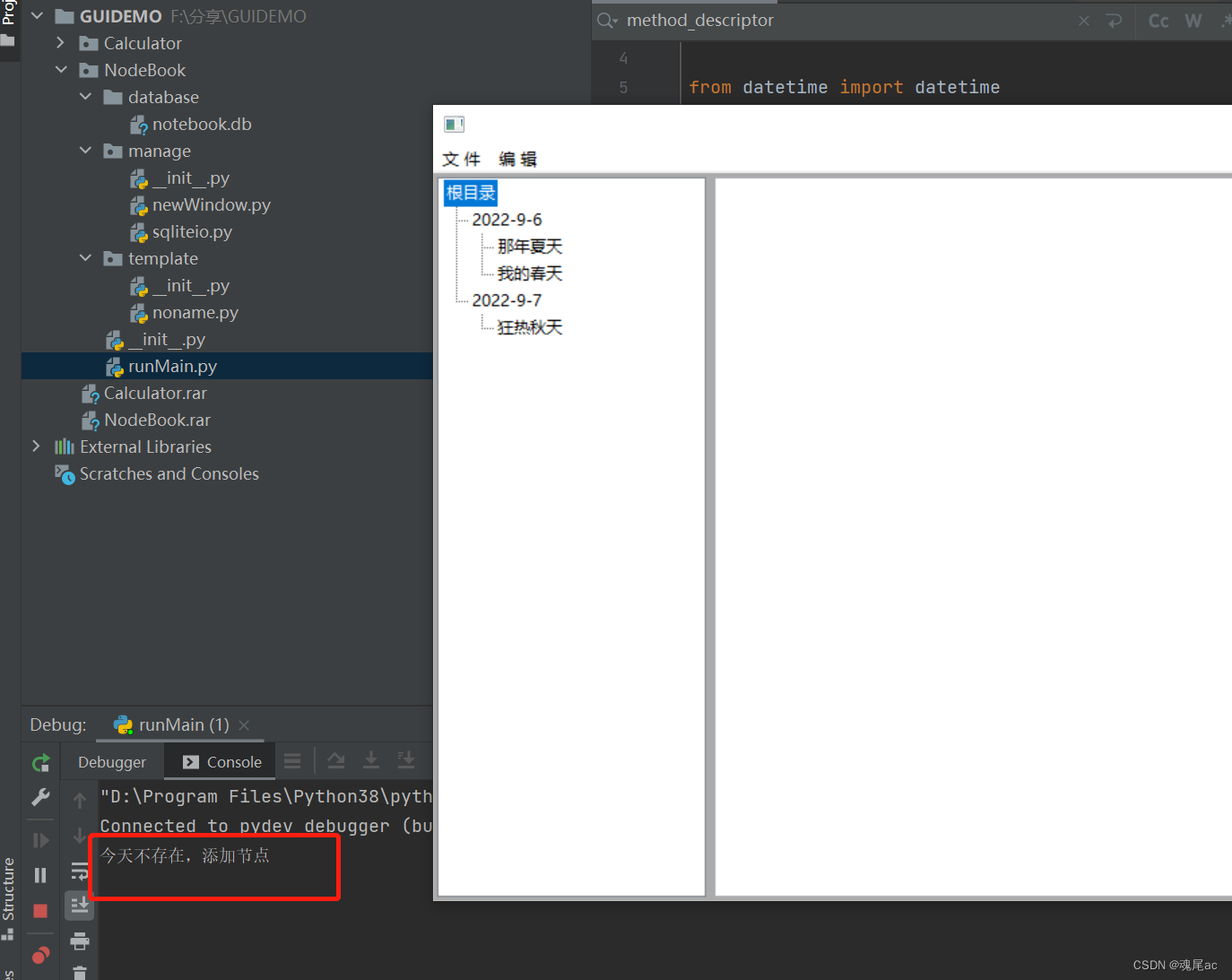This screenshot has height=980, width=1232.
Task: Close the runMain (1) debug tab
Action: pos(244,724)
